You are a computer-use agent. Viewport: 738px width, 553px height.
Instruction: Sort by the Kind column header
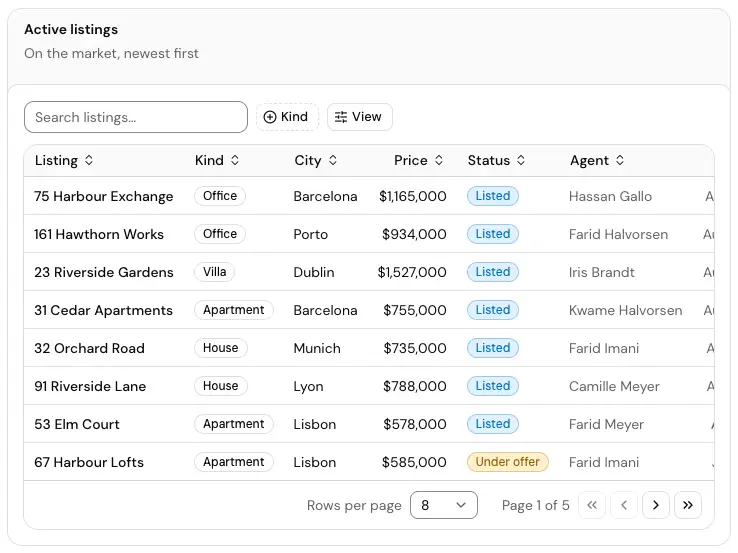pyautogui.click(x=217, y=160)
